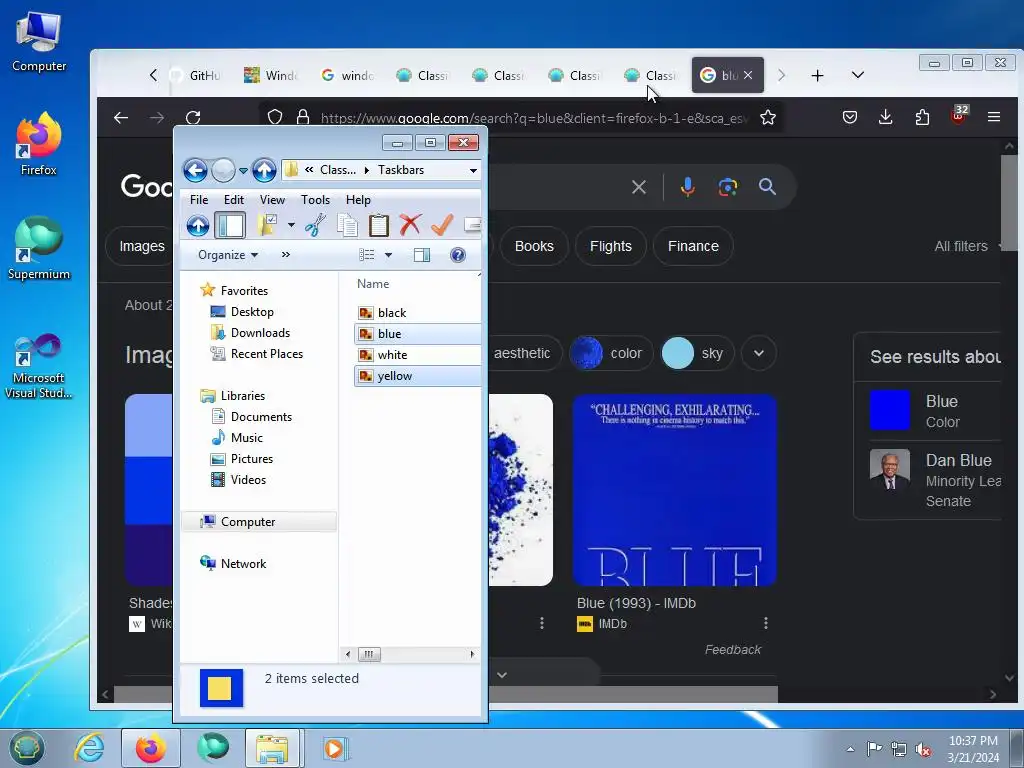
Task: Open Firefox Extensions puzzle icon
Action: (922, 118)
